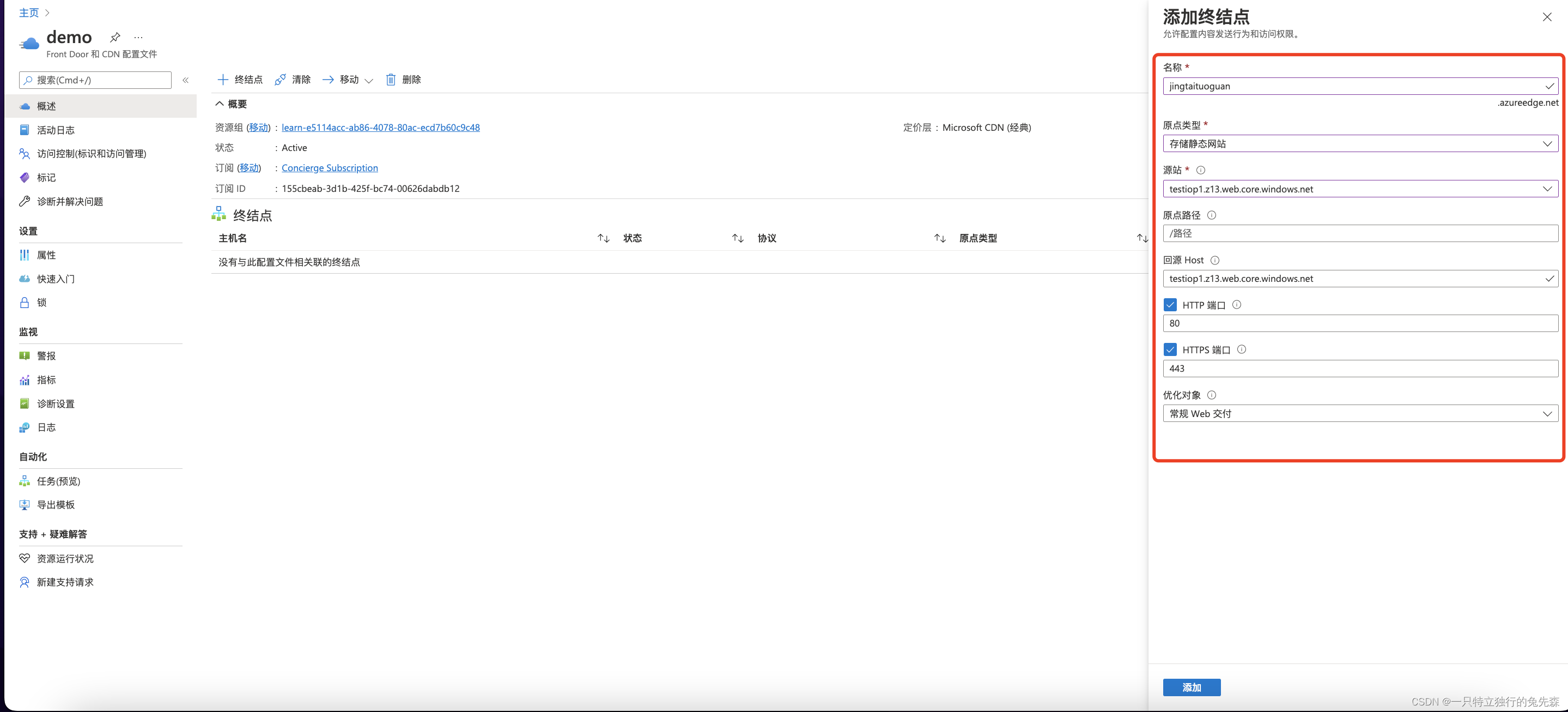The height and width of the screenshot is (712, 1568).
Task: Open the 原点类型 dropdown
Action: click(x=1360, y=144)
